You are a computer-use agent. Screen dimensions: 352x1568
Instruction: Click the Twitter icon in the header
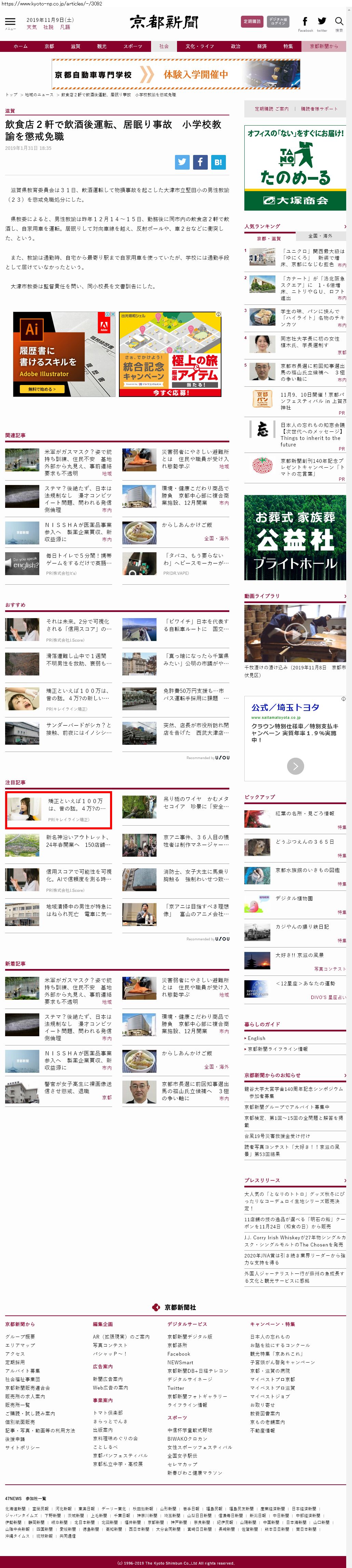322,22
